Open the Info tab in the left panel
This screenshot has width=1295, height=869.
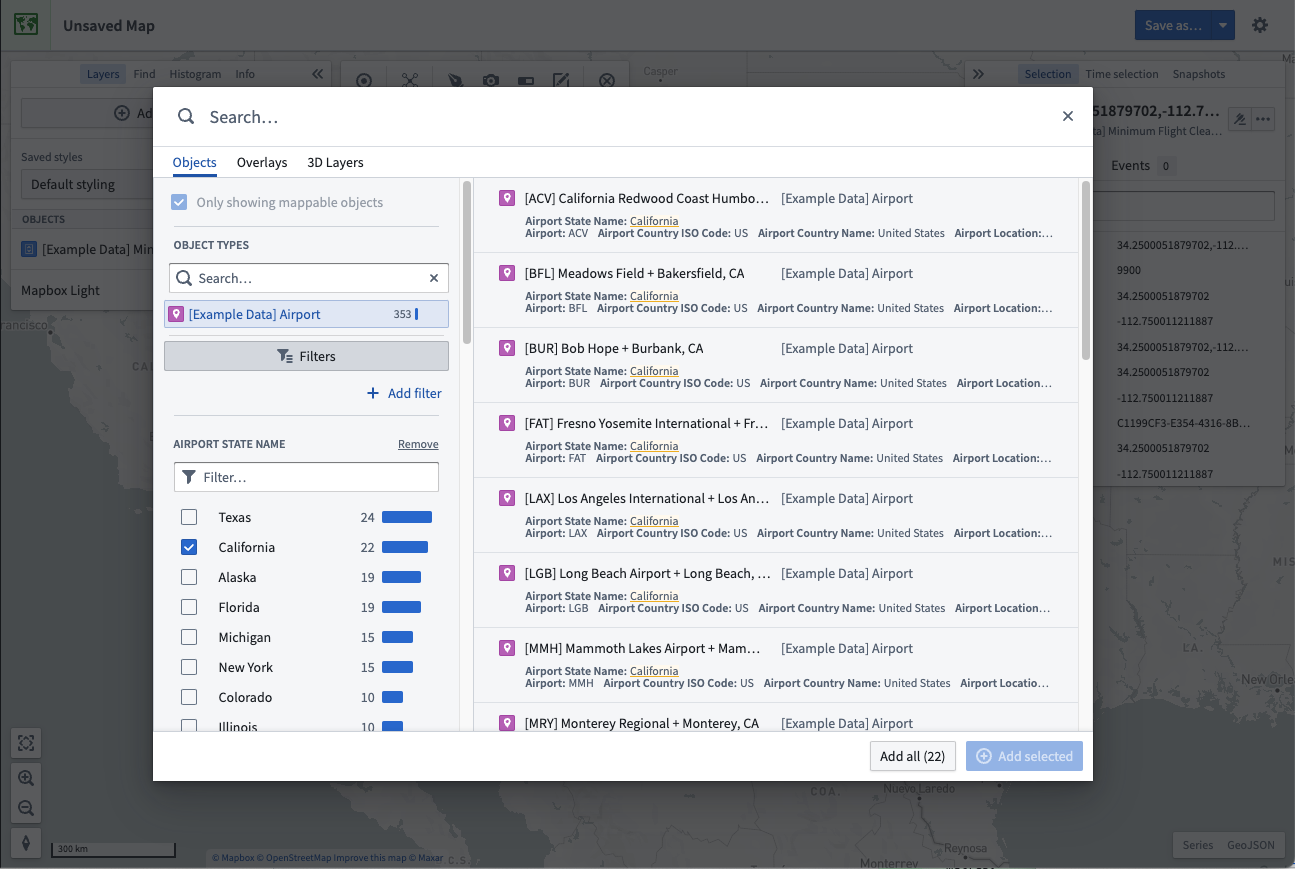(245, 74)
